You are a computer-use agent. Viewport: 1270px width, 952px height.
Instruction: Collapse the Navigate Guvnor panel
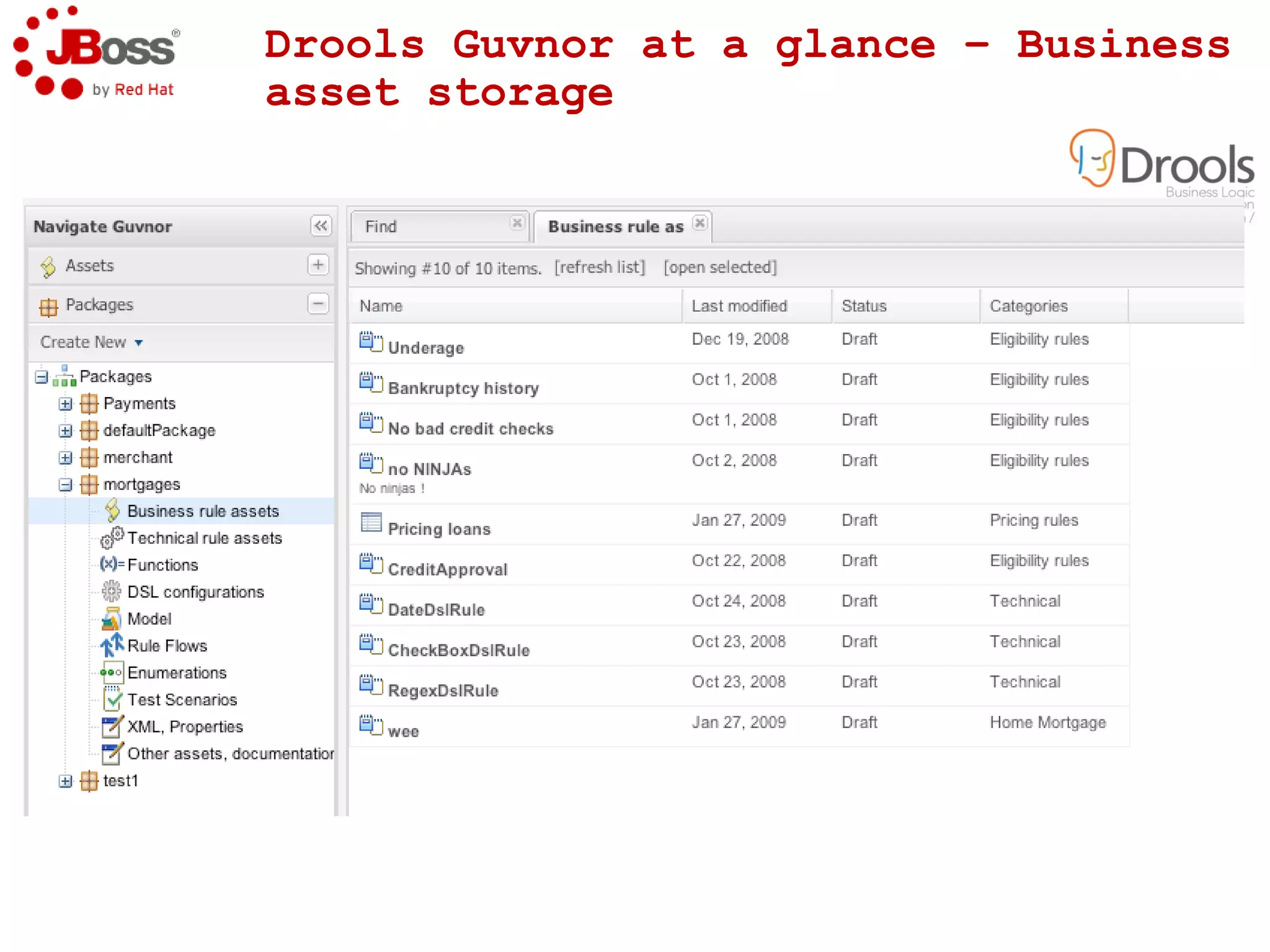tap(321, 226)
